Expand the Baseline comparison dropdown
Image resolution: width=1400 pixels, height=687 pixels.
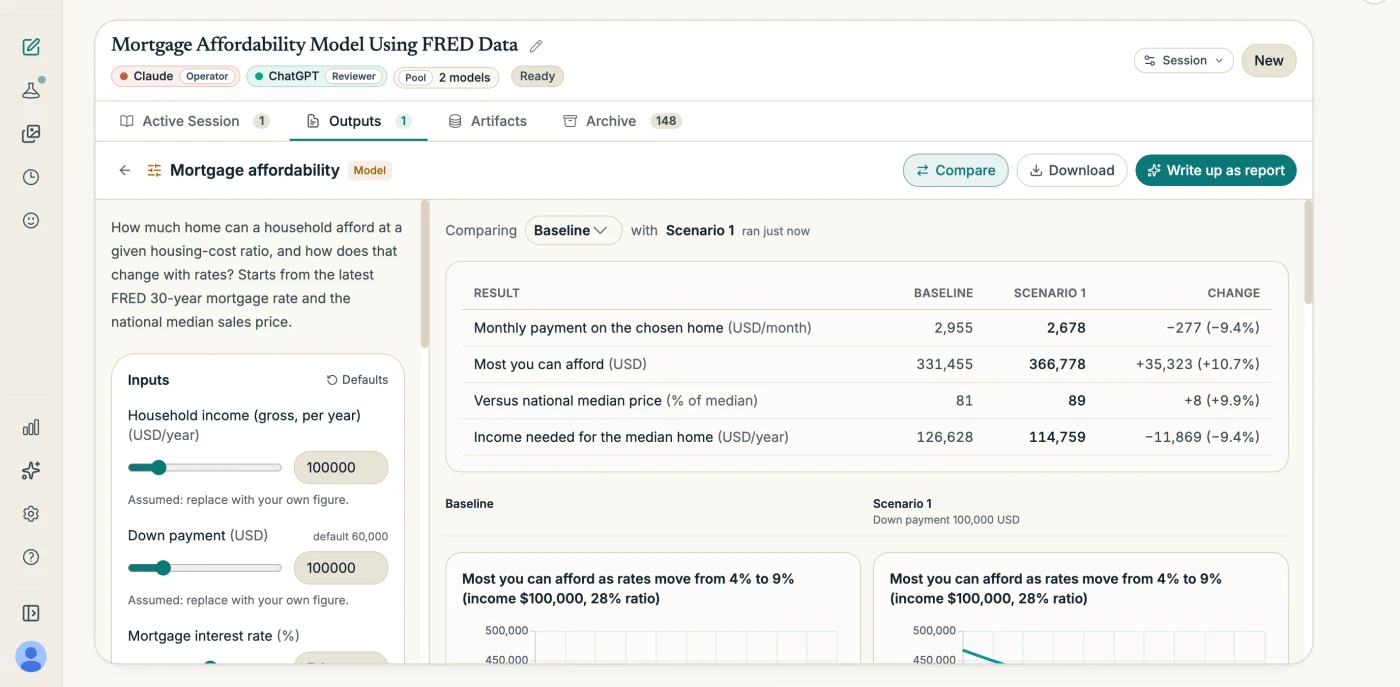573,230
